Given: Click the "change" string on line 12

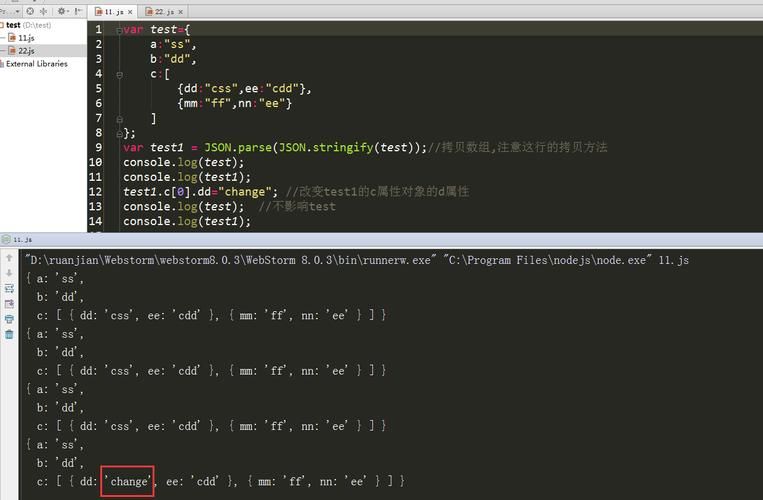Looking at the screenshot, I should pyautogui.click(x=244, y=192).
